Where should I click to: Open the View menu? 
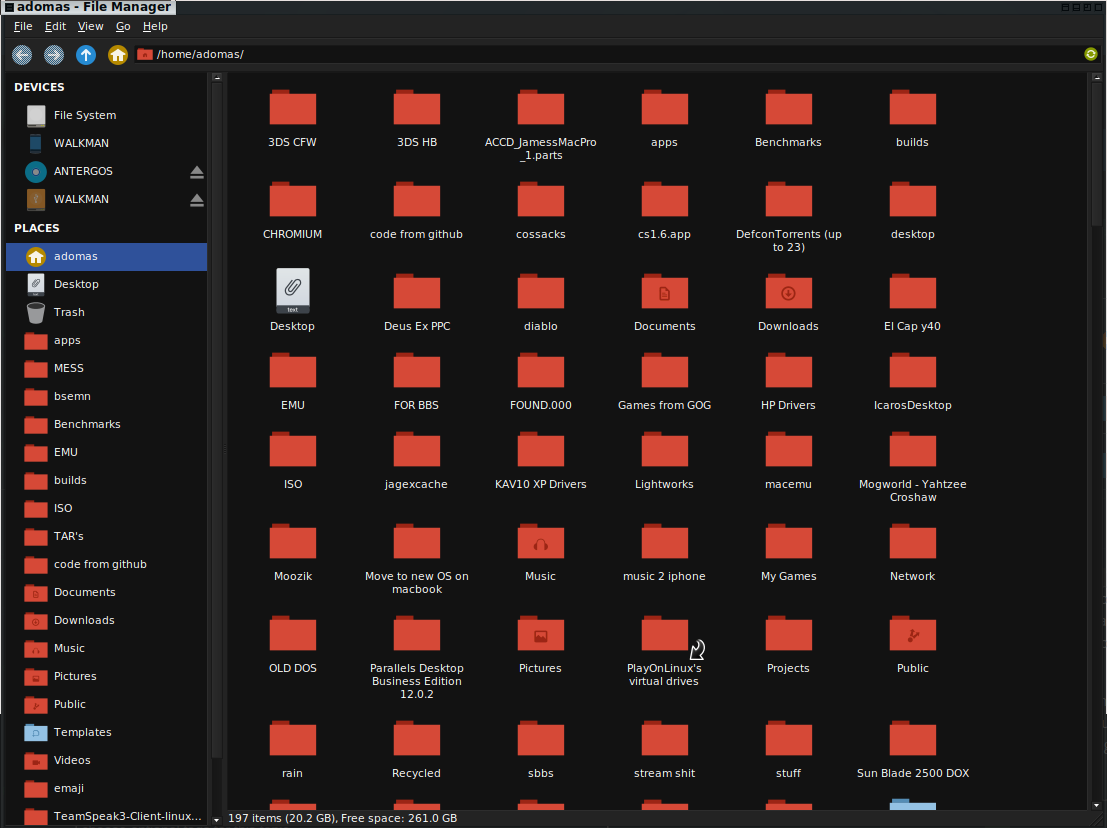coord(90,26)
